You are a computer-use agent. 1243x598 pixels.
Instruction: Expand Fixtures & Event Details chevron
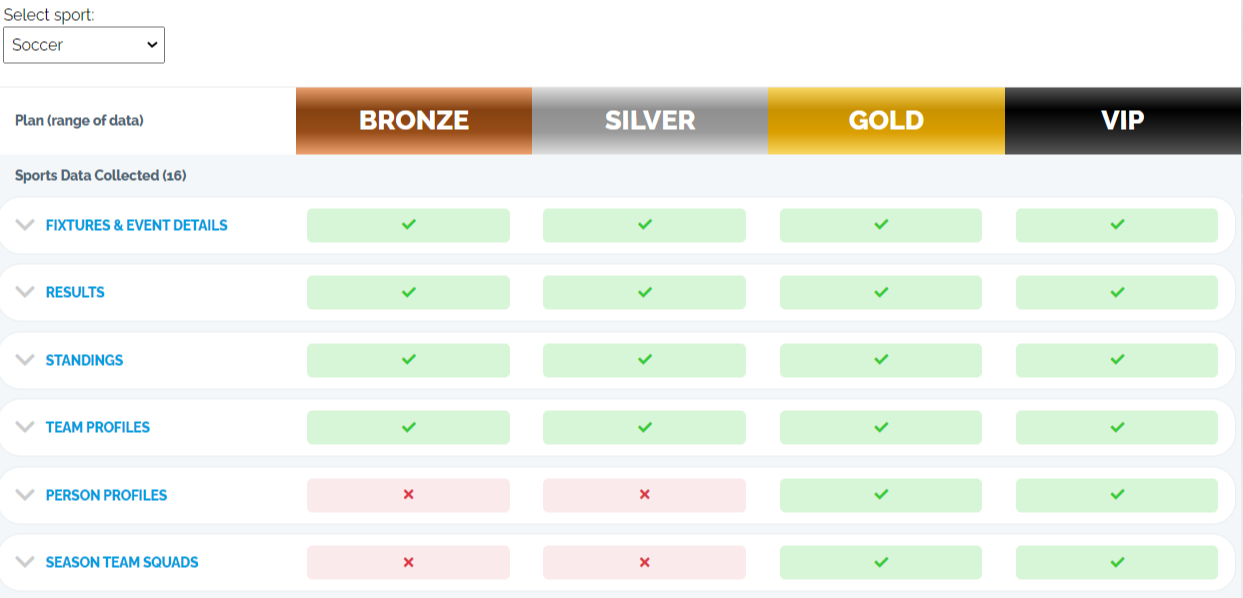click(x=25, y=225)
